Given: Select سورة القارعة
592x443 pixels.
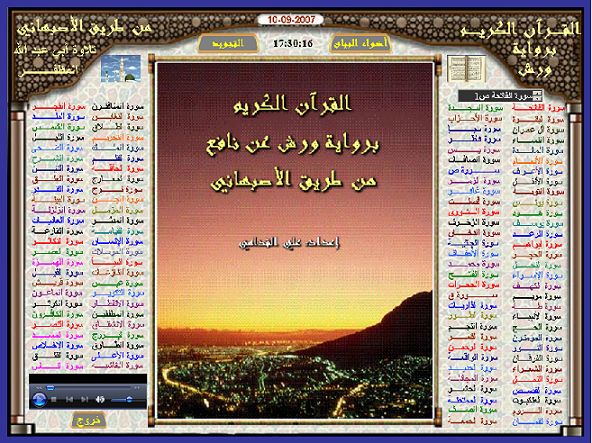Looking at the screenshot, I should (x=58, y=231).
